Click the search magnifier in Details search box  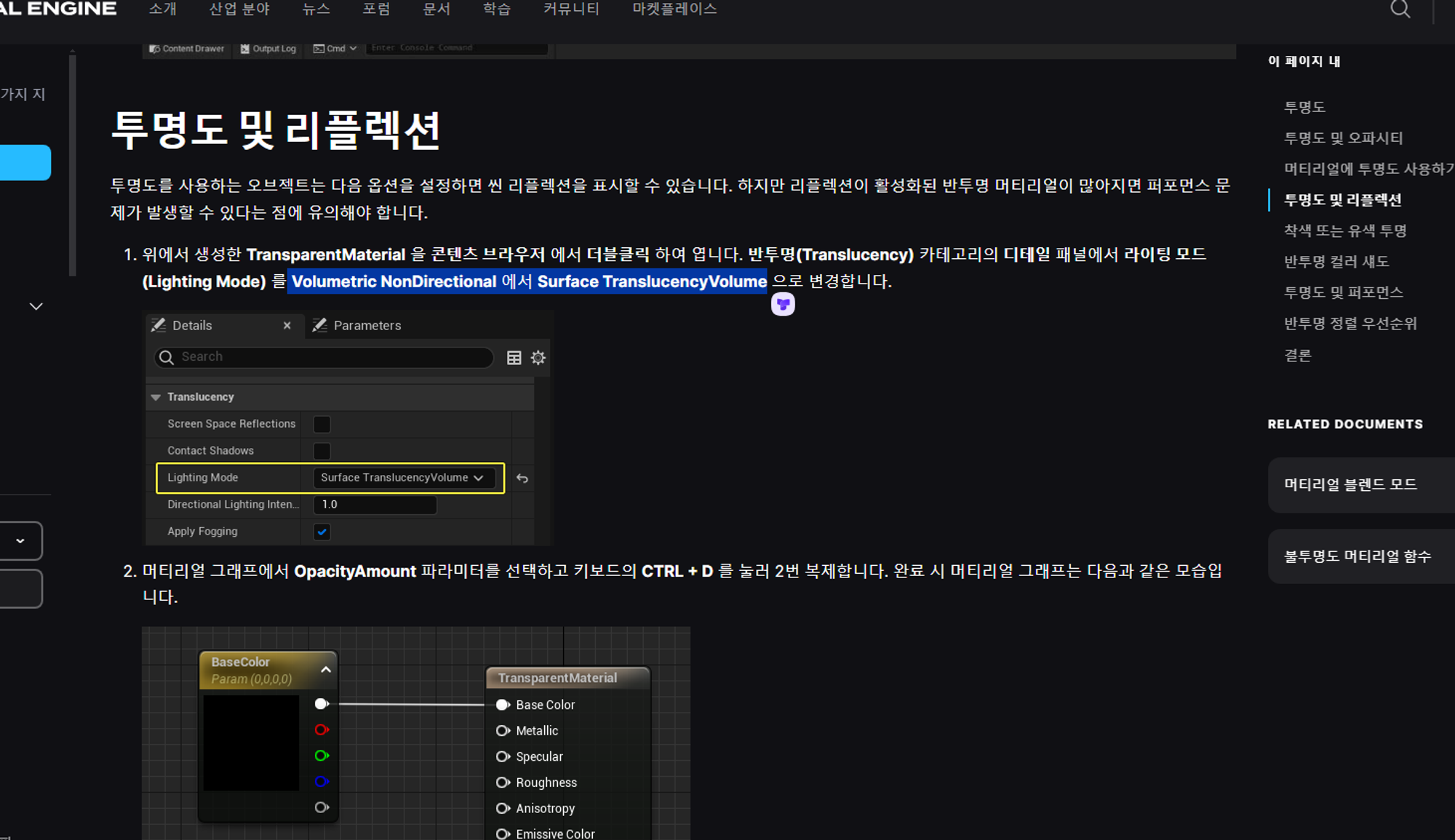pyautogui.click(x=167, y=357)
